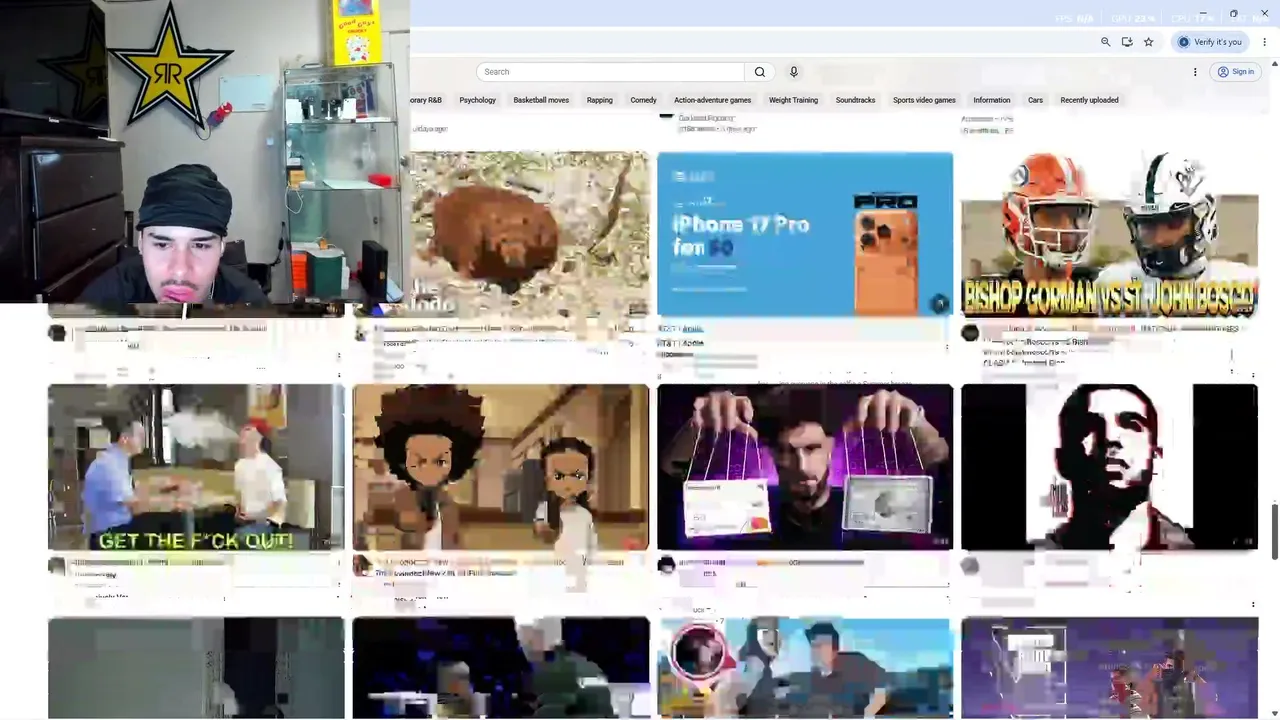Show Recently uploaded videos

[x=1089, y=100]
